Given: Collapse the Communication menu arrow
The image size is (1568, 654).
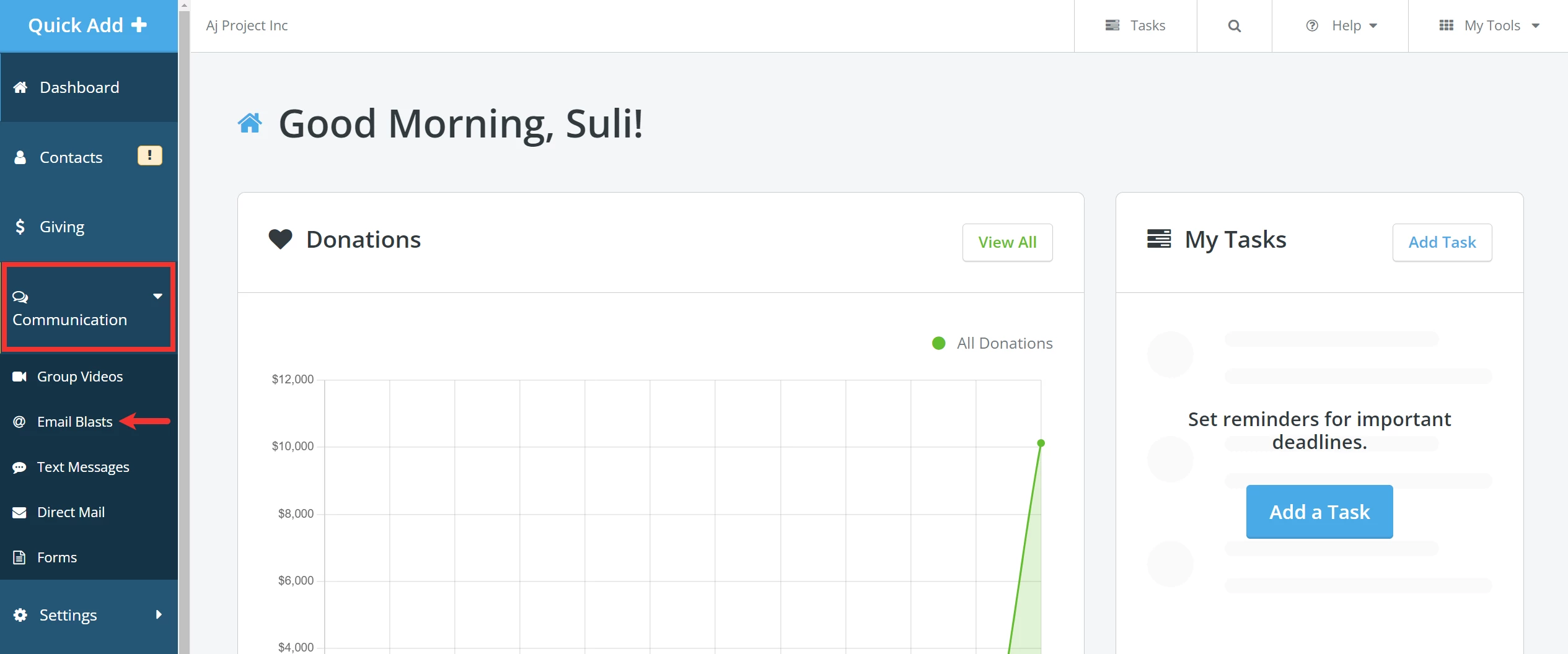Looking at the screenshot, I should pyautogui.click(x=158, y=297).
